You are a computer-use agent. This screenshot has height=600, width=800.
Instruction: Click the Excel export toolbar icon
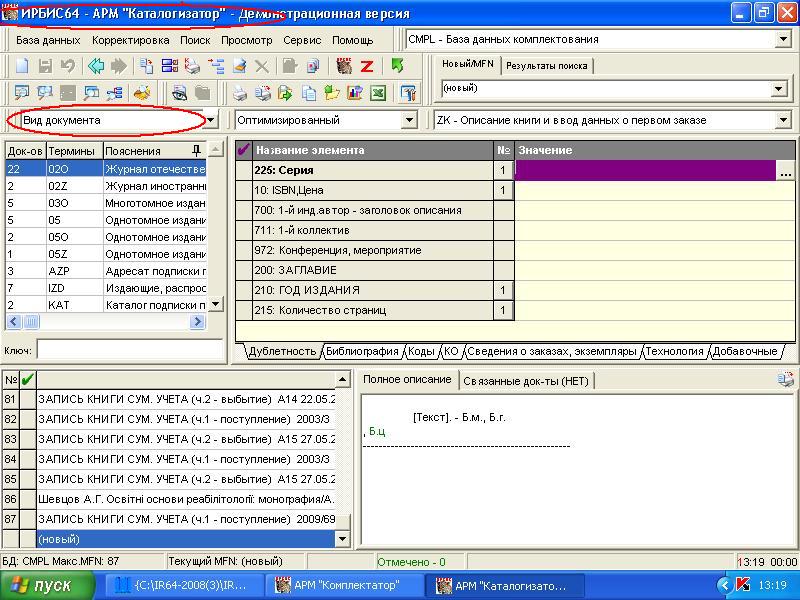click(x=378, y=93)
